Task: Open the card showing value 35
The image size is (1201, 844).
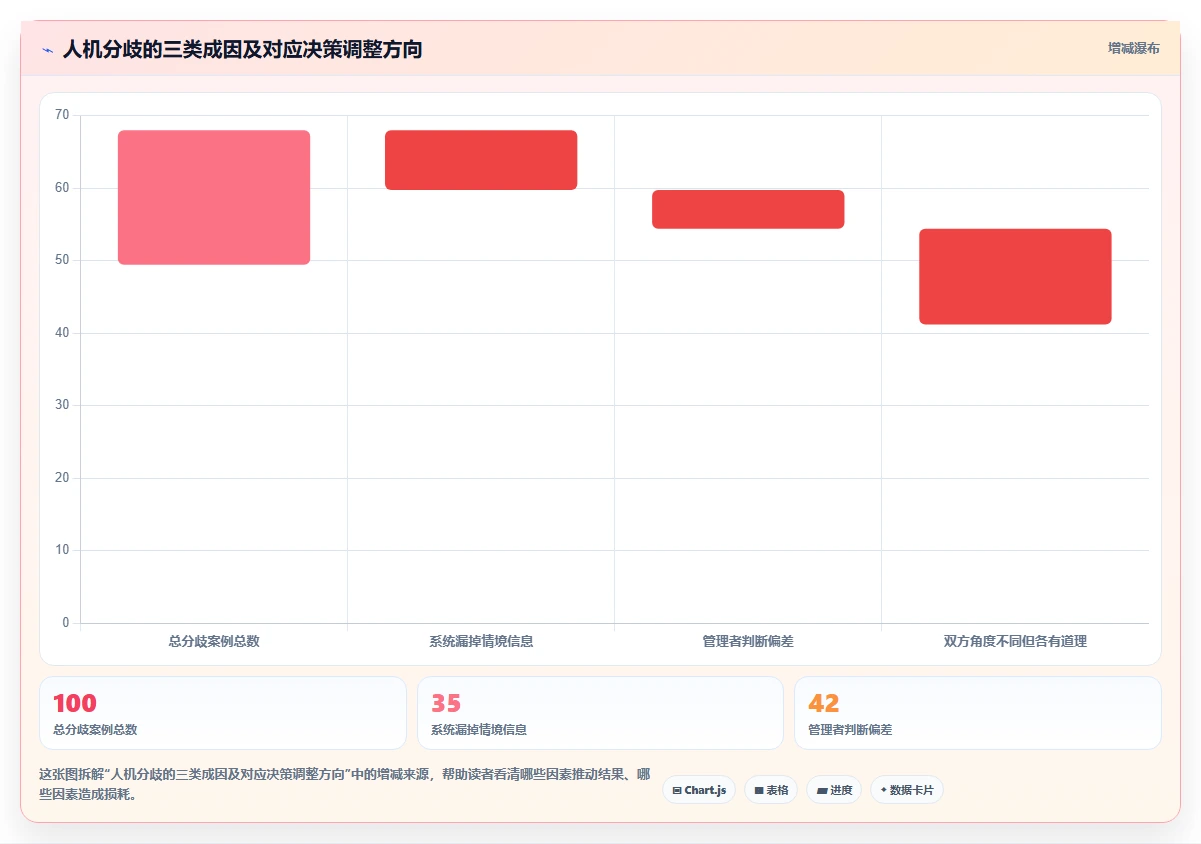Action: click(x=600, y=713)
